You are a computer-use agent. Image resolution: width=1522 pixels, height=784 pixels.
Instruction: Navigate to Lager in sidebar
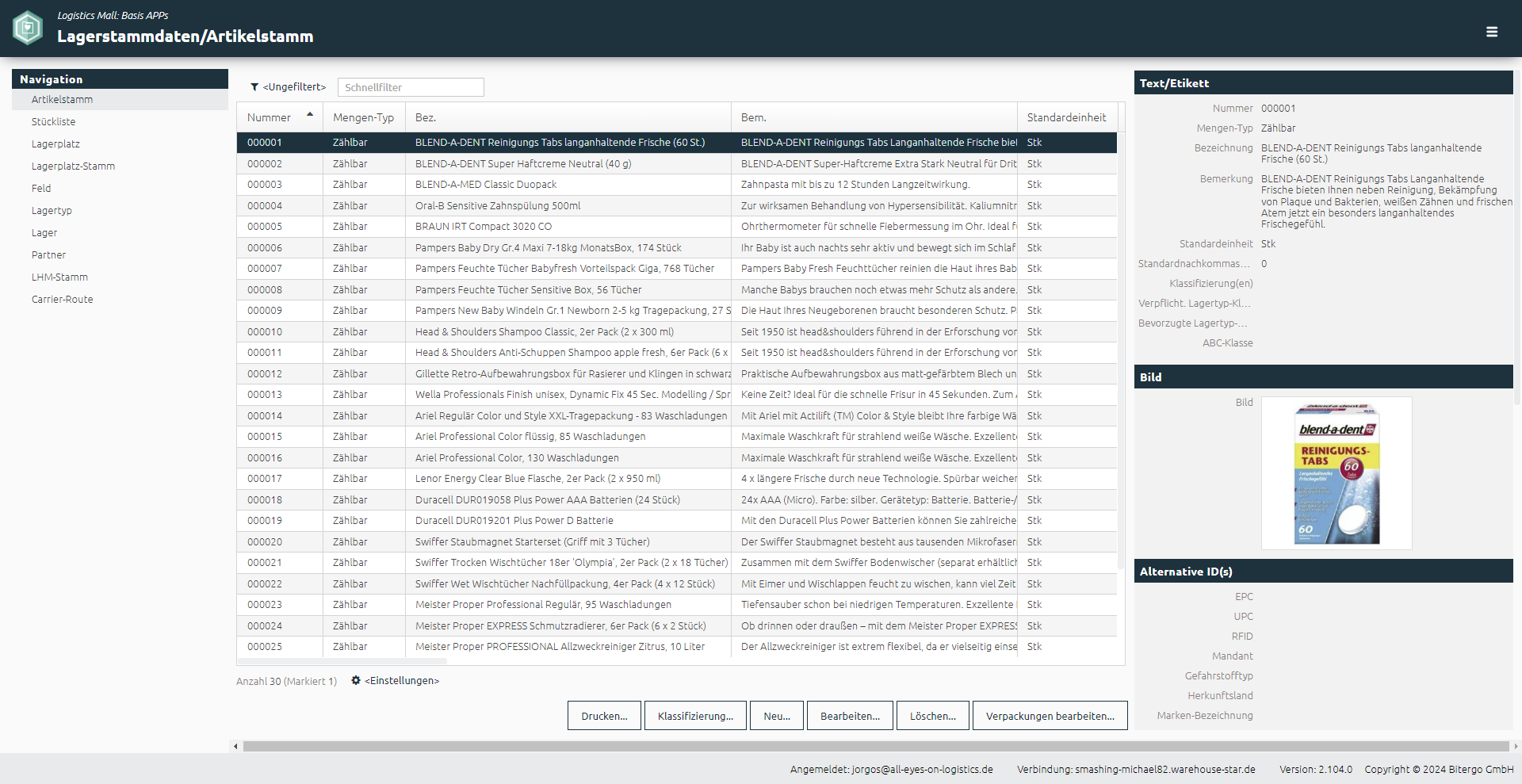(120, 232)
